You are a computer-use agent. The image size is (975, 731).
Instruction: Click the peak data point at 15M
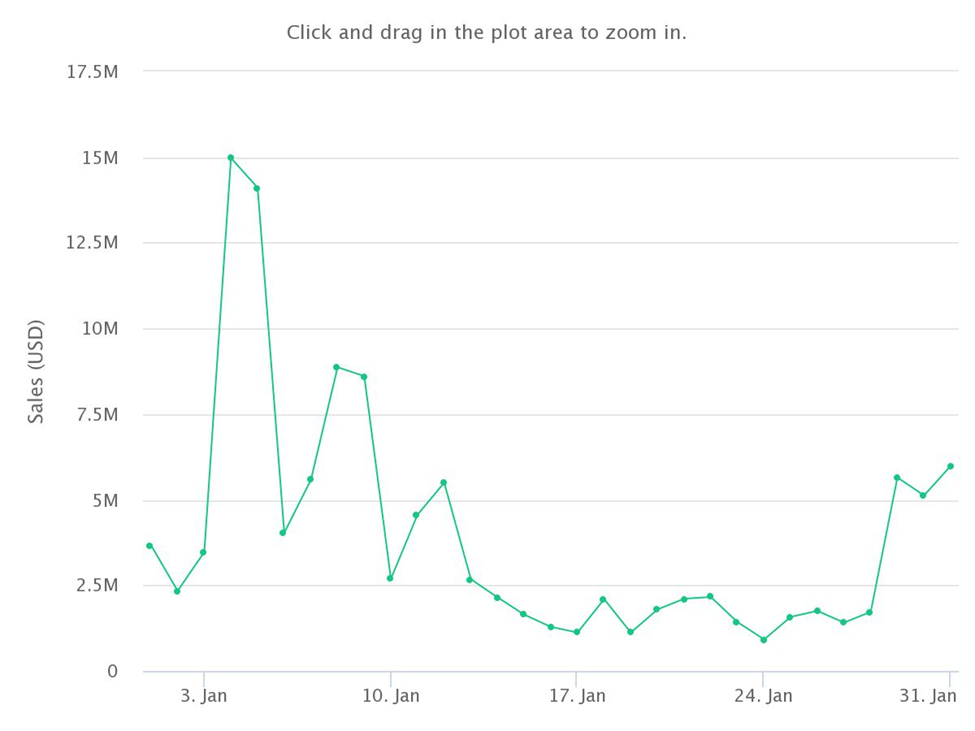point(231,158)
